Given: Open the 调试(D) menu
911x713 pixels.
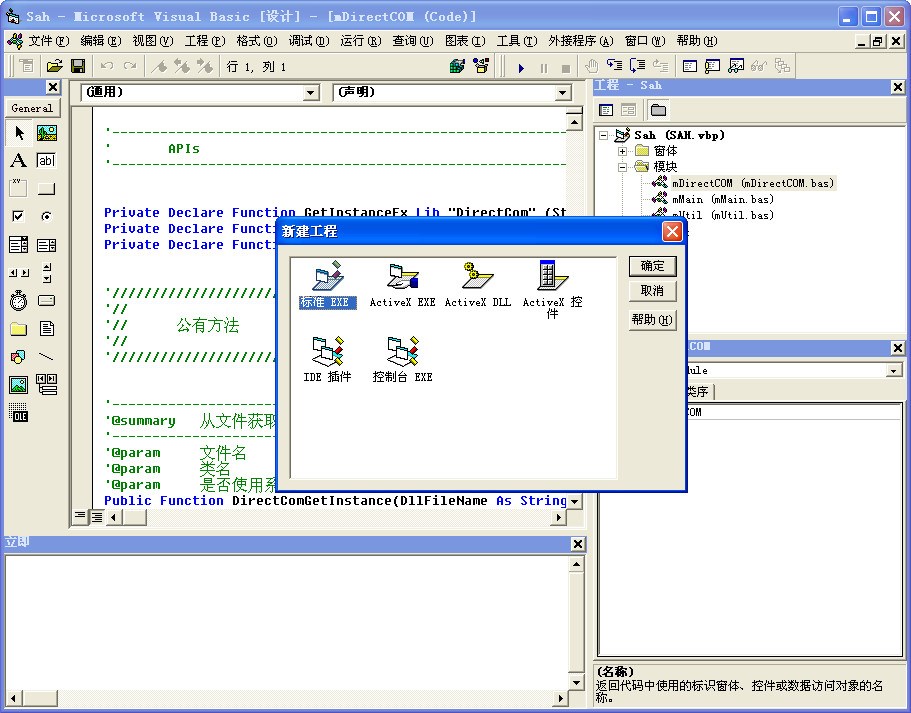Looking at the screenshot, I should pyautogui.click(x=308, y=41).
